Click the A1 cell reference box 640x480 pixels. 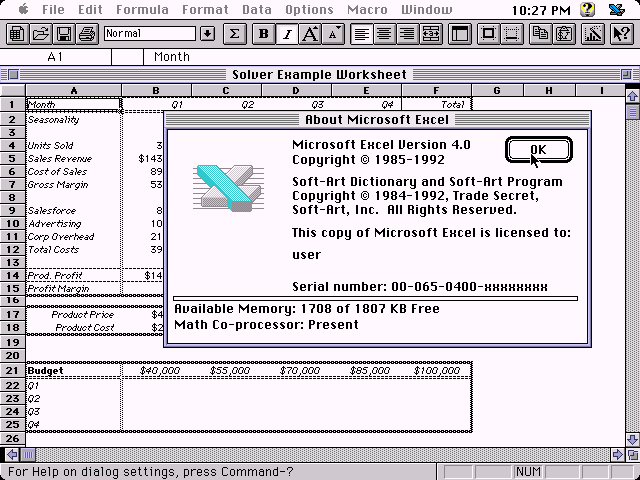pyautogui.click(x=56, y=57)
